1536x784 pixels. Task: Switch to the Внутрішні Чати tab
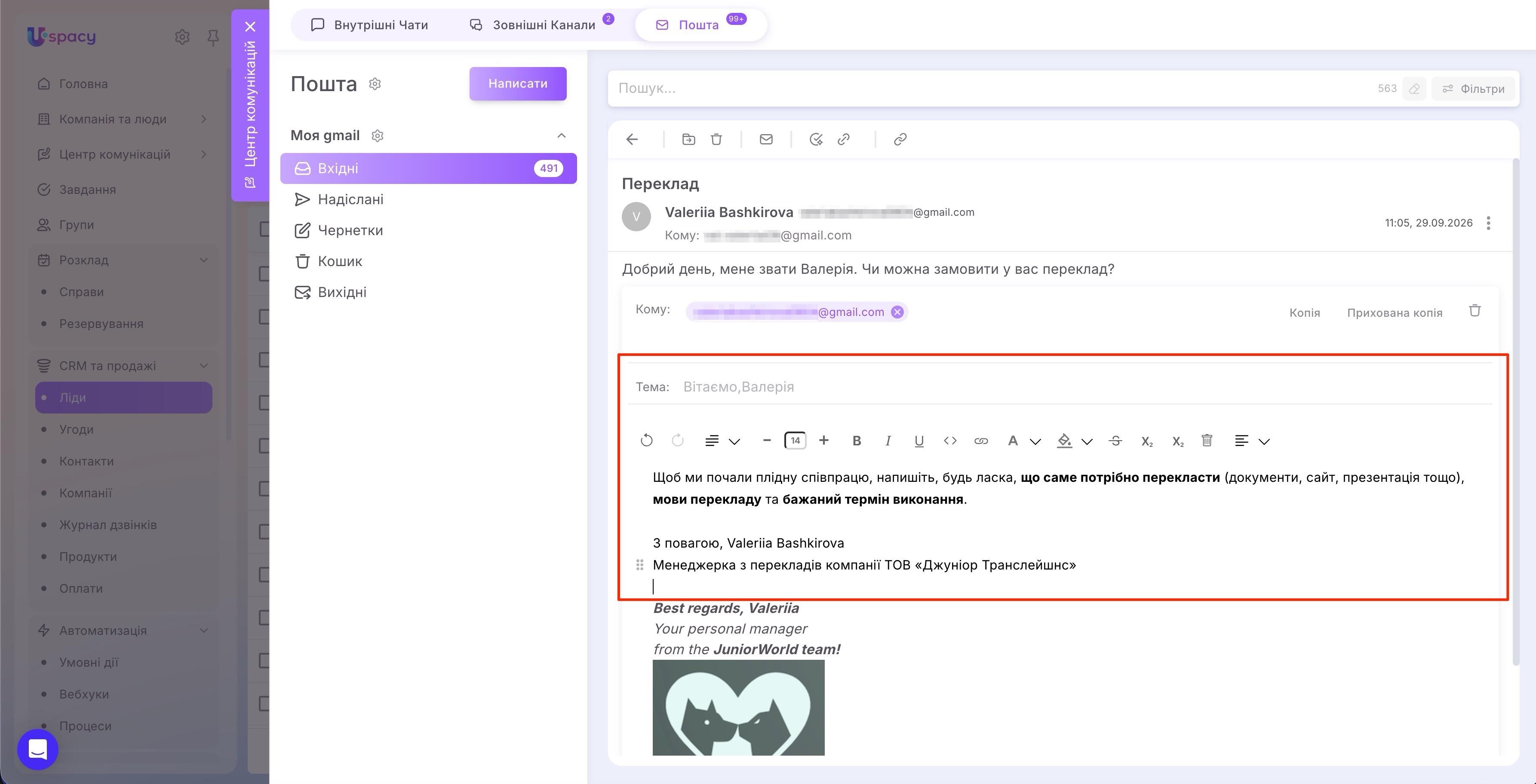pos(370,25)
